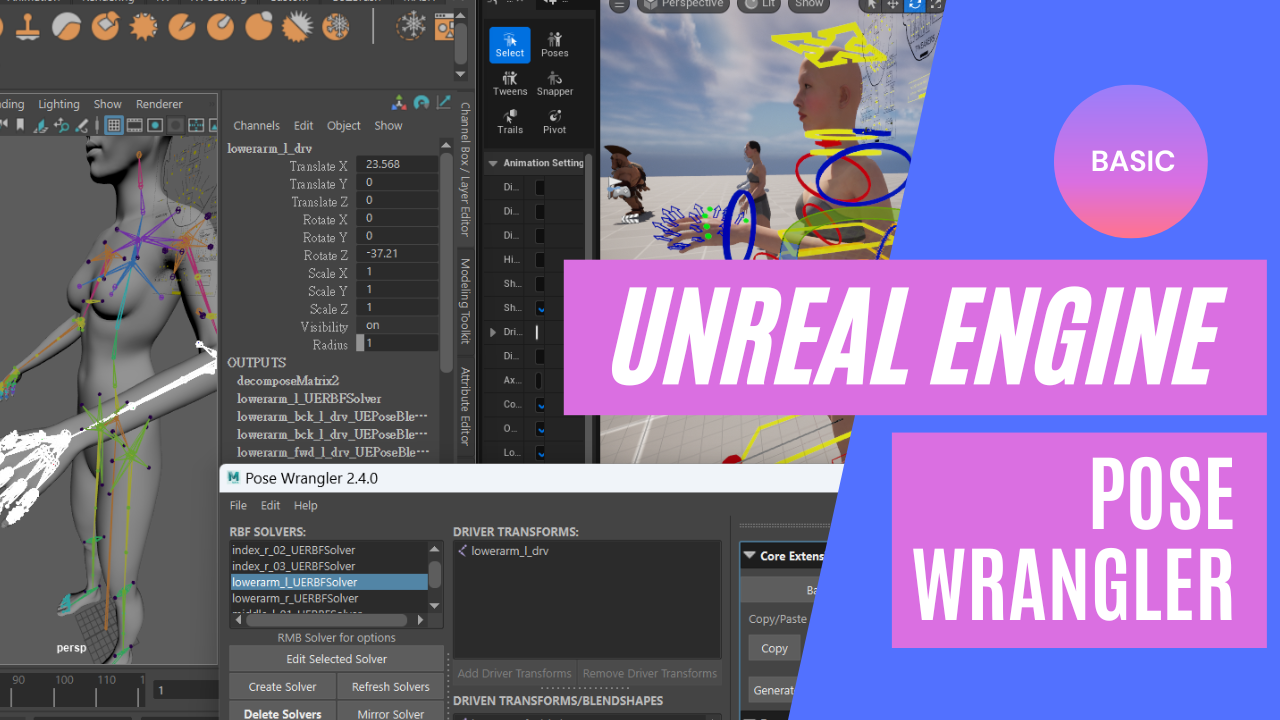1280x720 pixels.
Task: Expand the Dri... row in Animation Settings
Action: 493,332
